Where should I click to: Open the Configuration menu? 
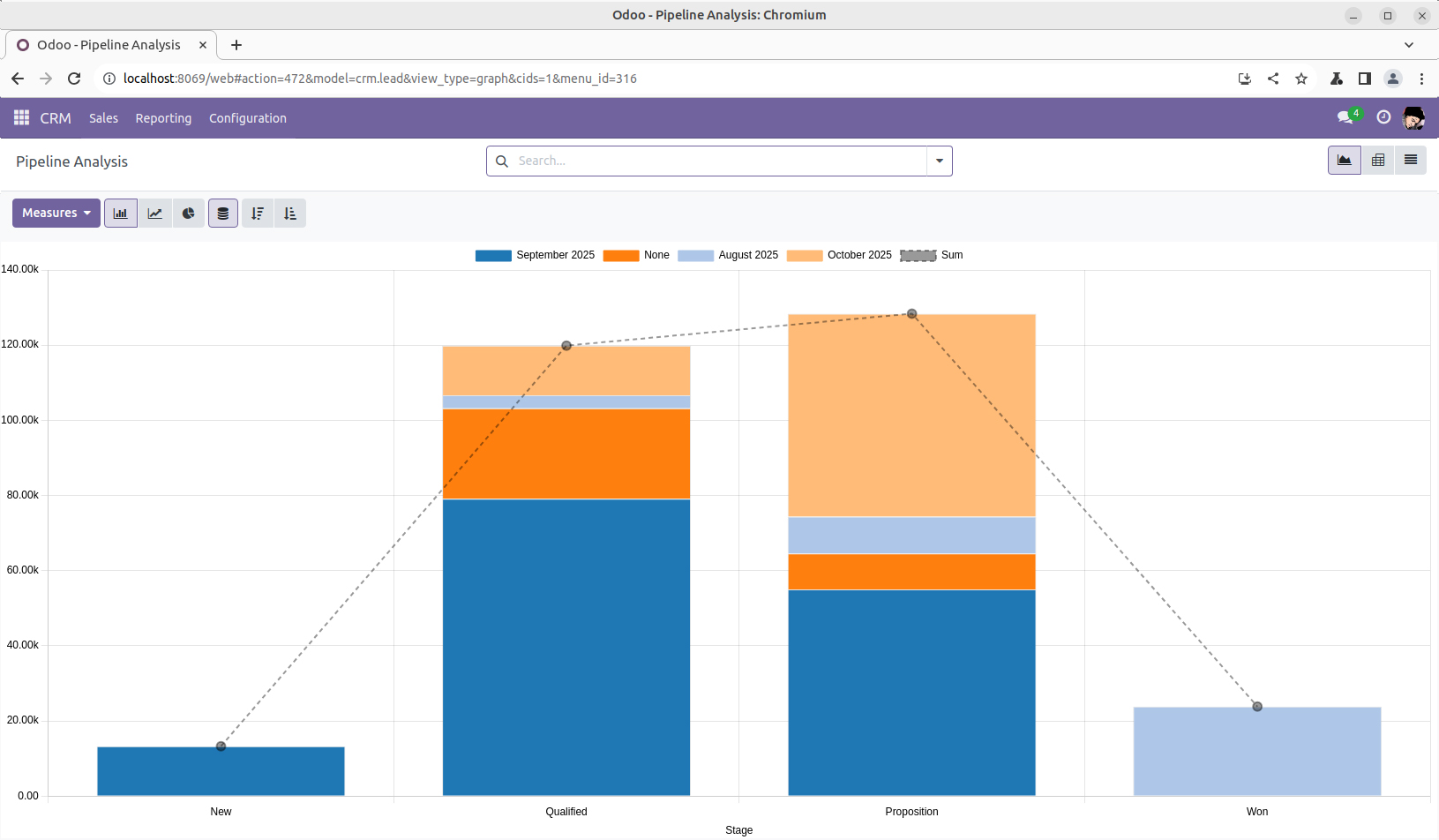pos(248,118)
